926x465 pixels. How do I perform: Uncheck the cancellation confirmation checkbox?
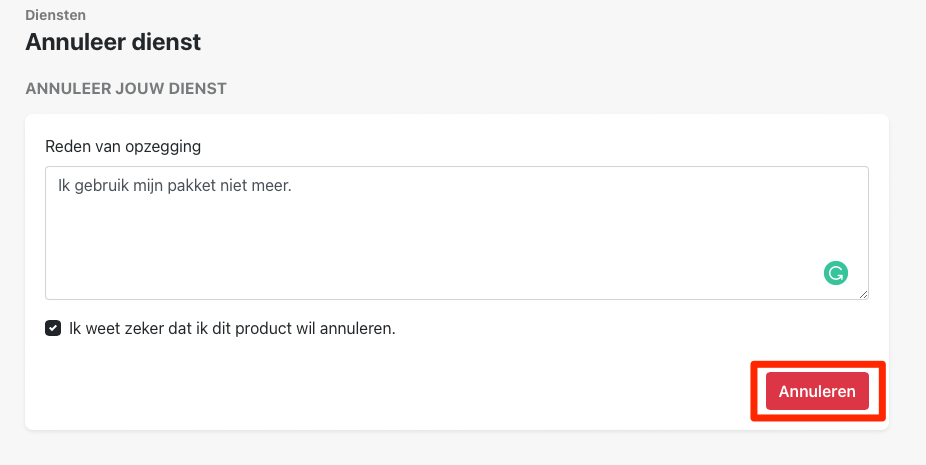(x=53, y=328)
